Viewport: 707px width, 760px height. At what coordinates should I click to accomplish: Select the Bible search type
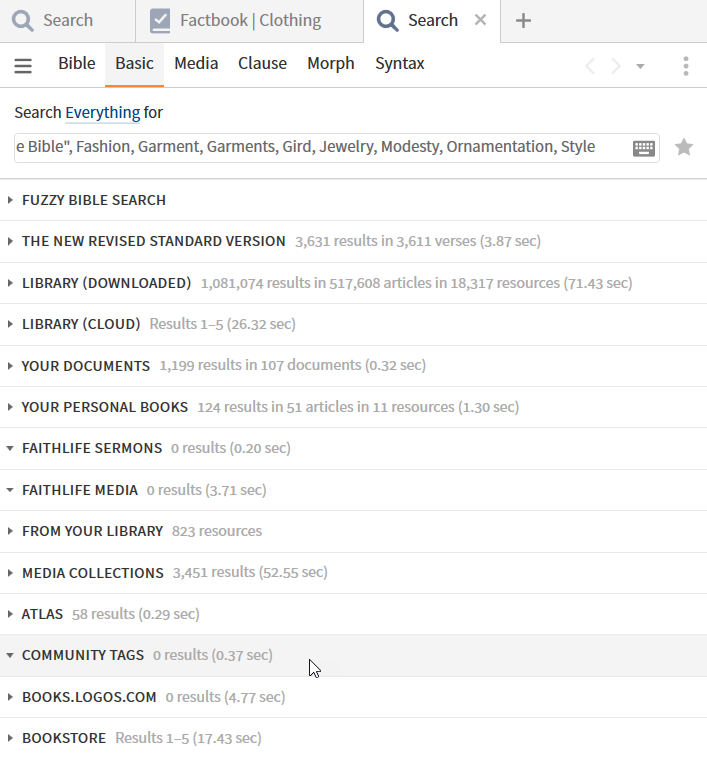pyautogui.click(x=77, y=63)
